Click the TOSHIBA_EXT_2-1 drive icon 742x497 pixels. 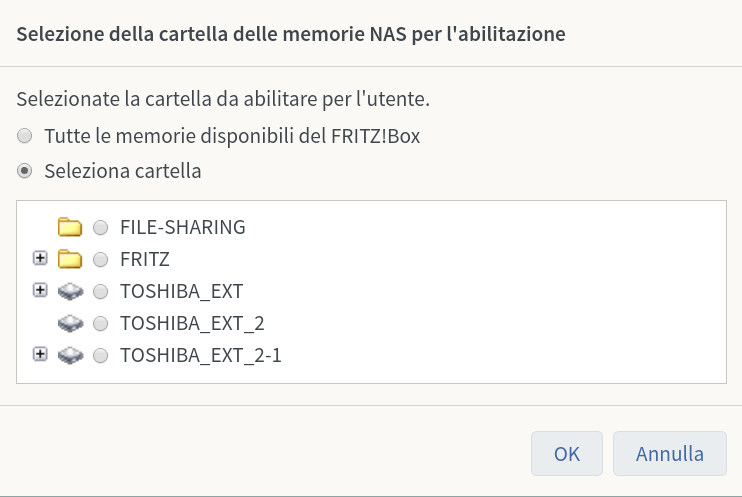pos(69,355)
